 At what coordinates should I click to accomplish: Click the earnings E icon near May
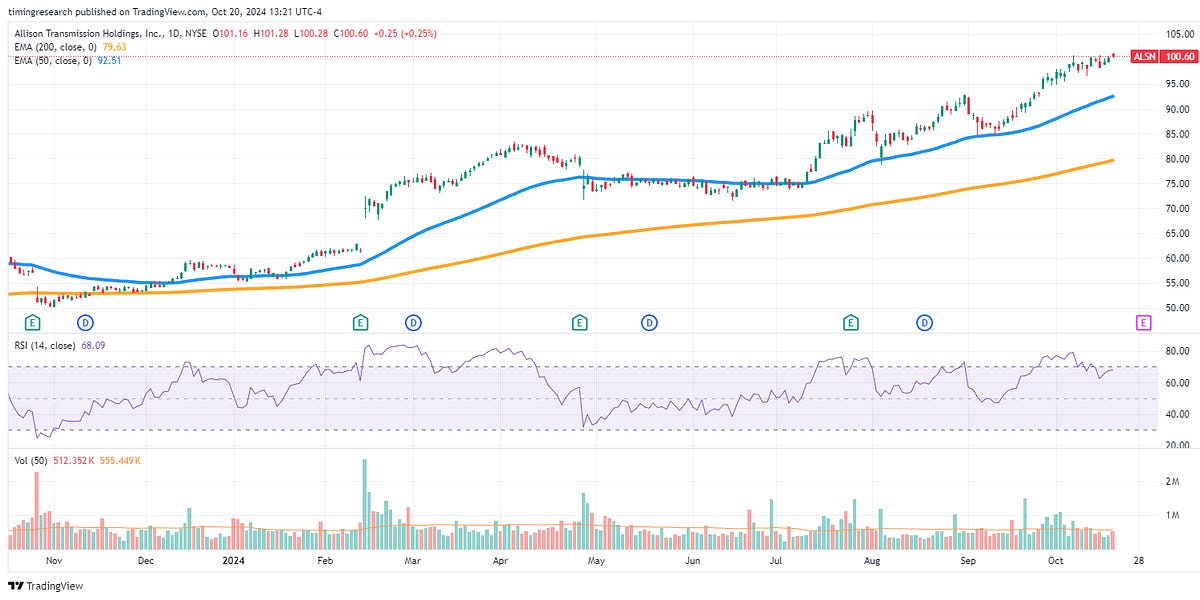[578, 322]
